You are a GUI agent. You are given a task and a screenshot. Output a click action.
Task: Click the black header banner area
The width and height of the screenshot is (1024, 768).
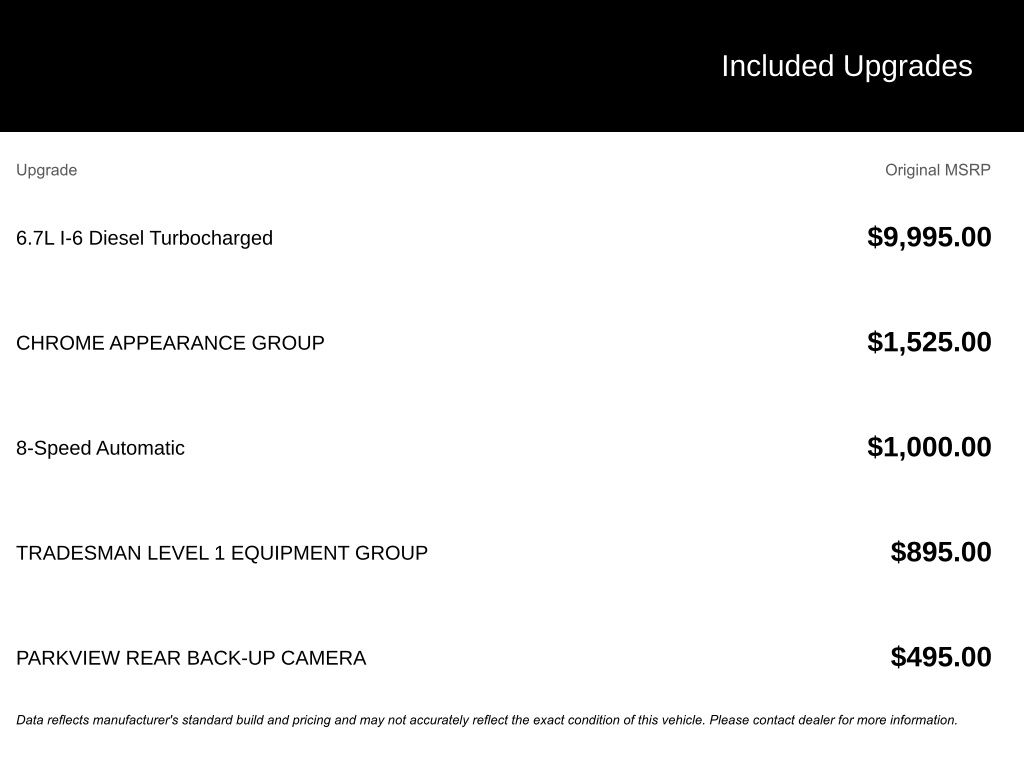click(512, 66)
